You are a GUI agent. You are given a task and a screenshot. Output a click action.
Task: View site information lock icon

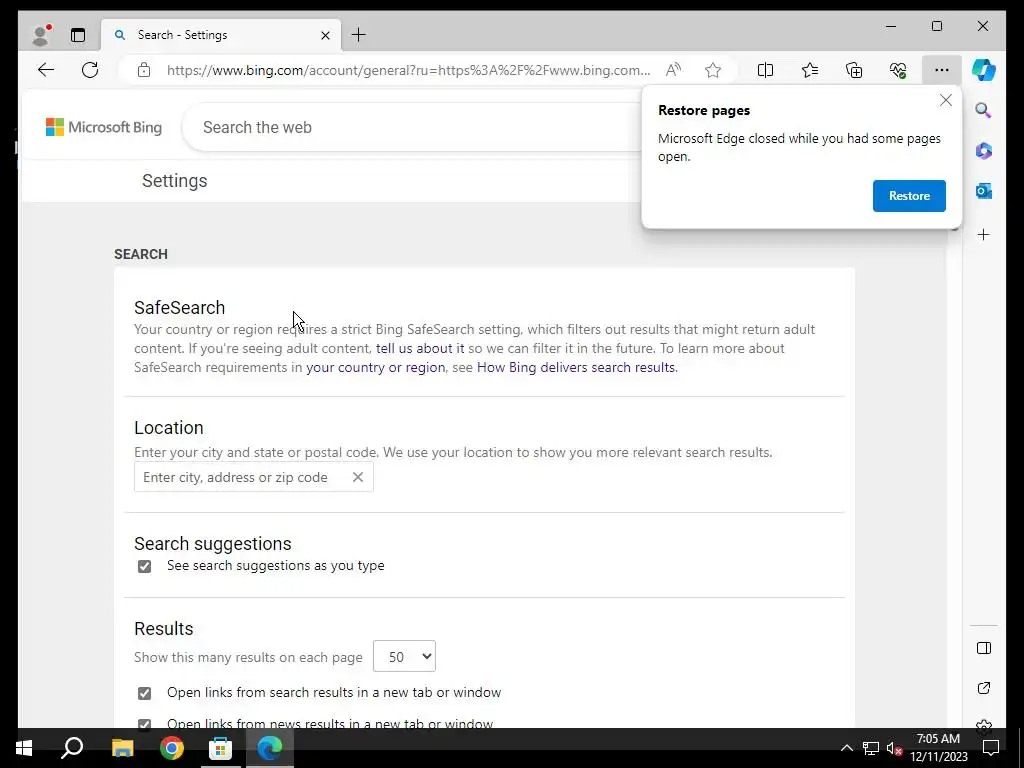point(144,70)
